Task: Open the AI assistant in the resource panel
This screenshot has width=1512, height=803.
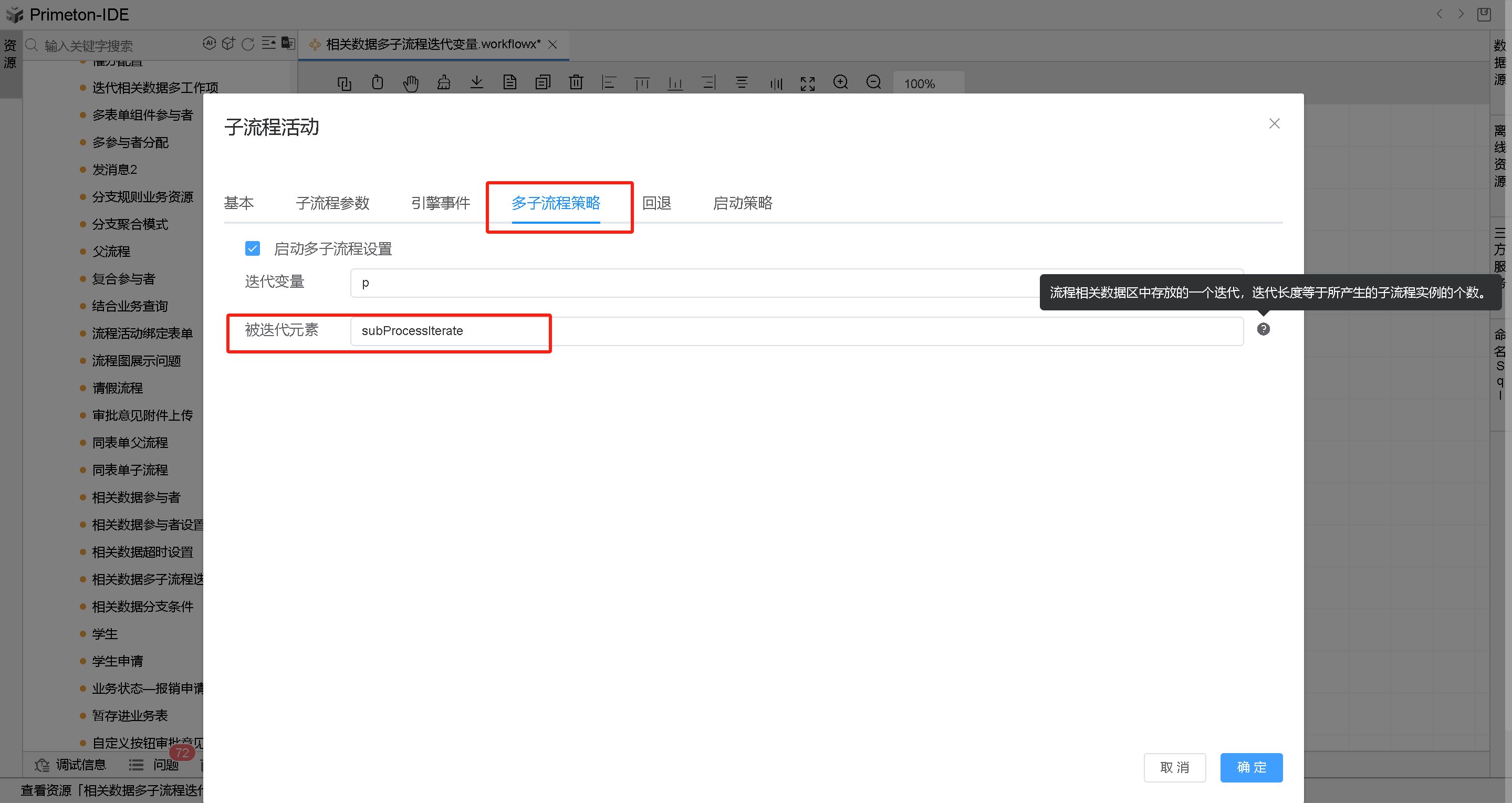Action: pos(210,43)
